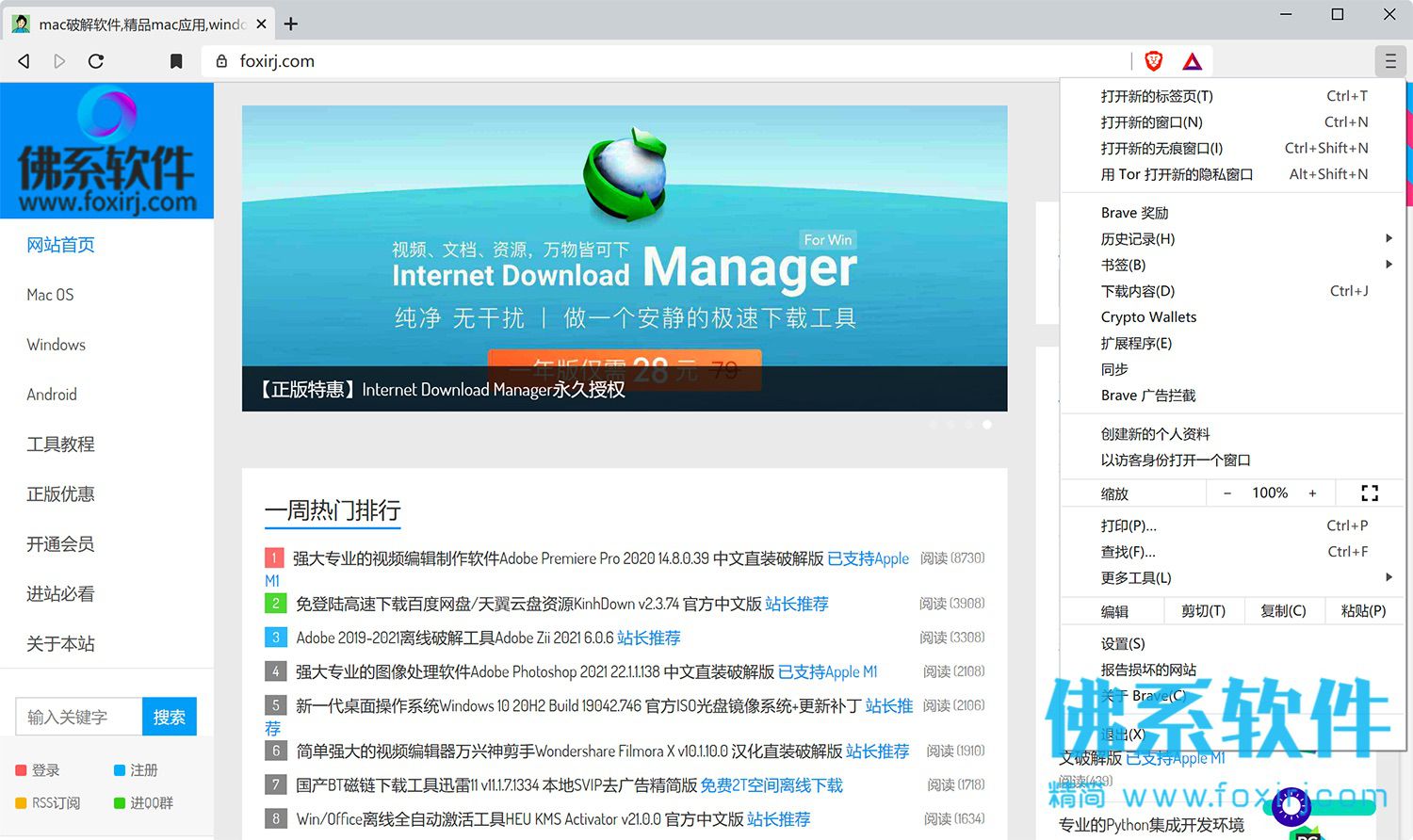Close the Brave hamburger menu icon
The image size is (1413, 840).
click(x=1390, y=61)
